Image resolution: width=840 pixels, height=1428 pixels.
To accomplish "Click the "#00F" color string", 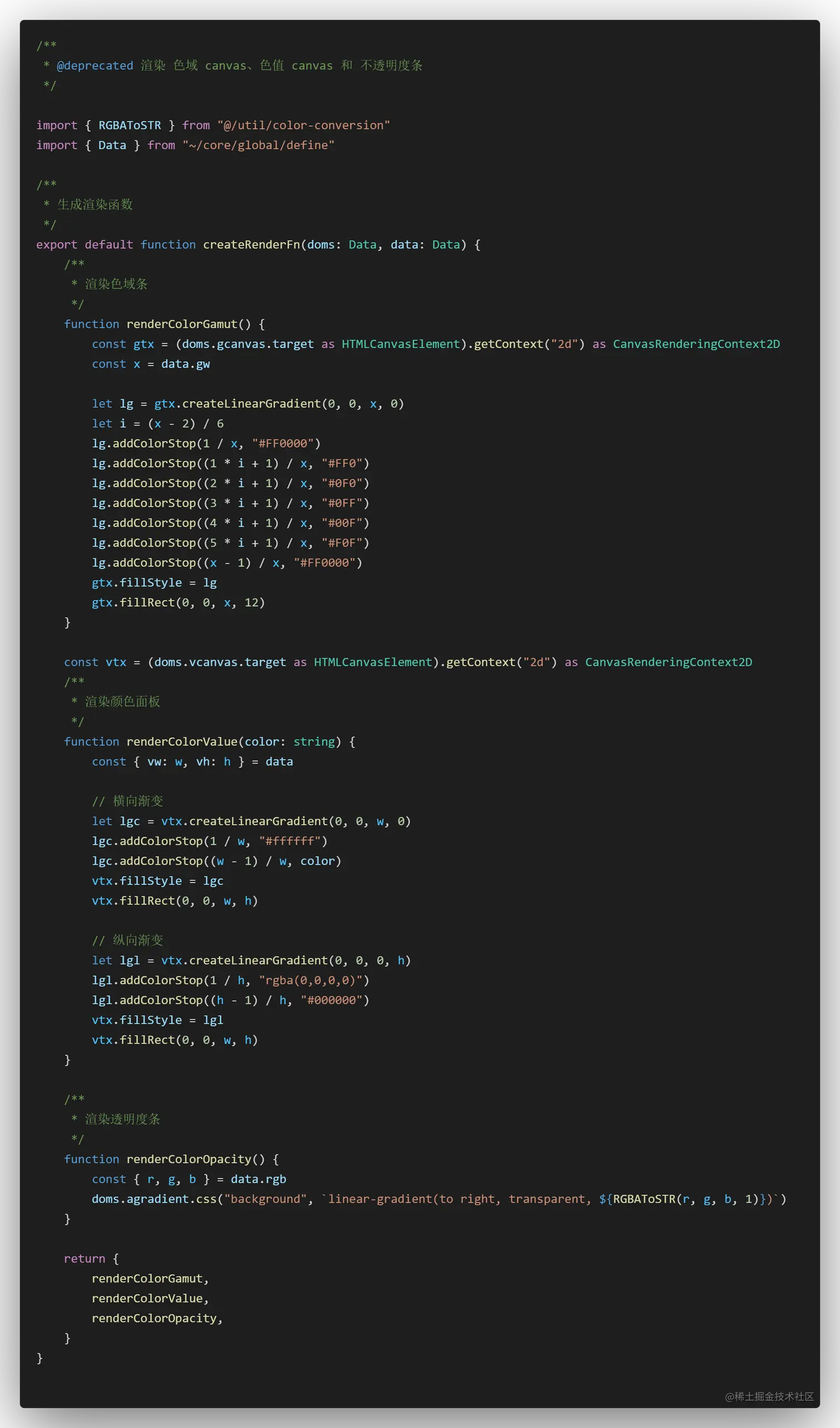I will (x=342, y=523).
